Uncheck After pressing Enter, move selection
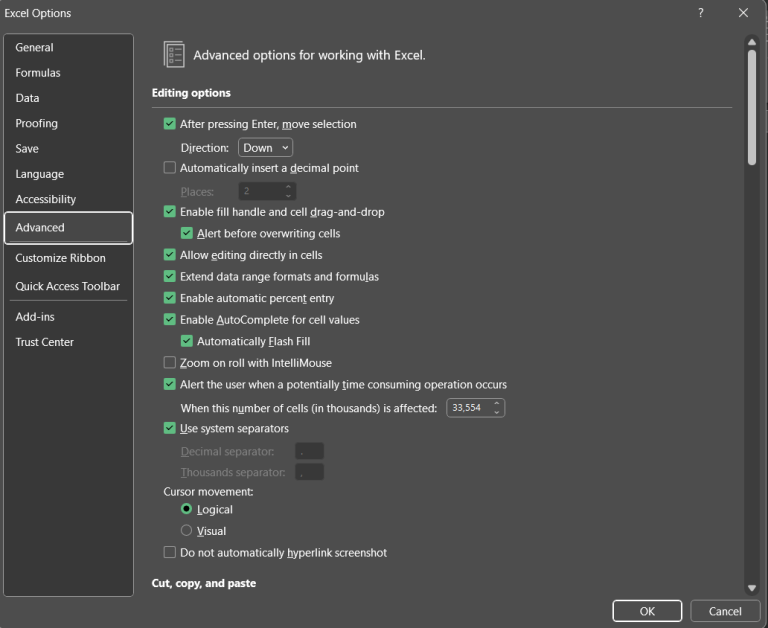 [x=169, y=124]
